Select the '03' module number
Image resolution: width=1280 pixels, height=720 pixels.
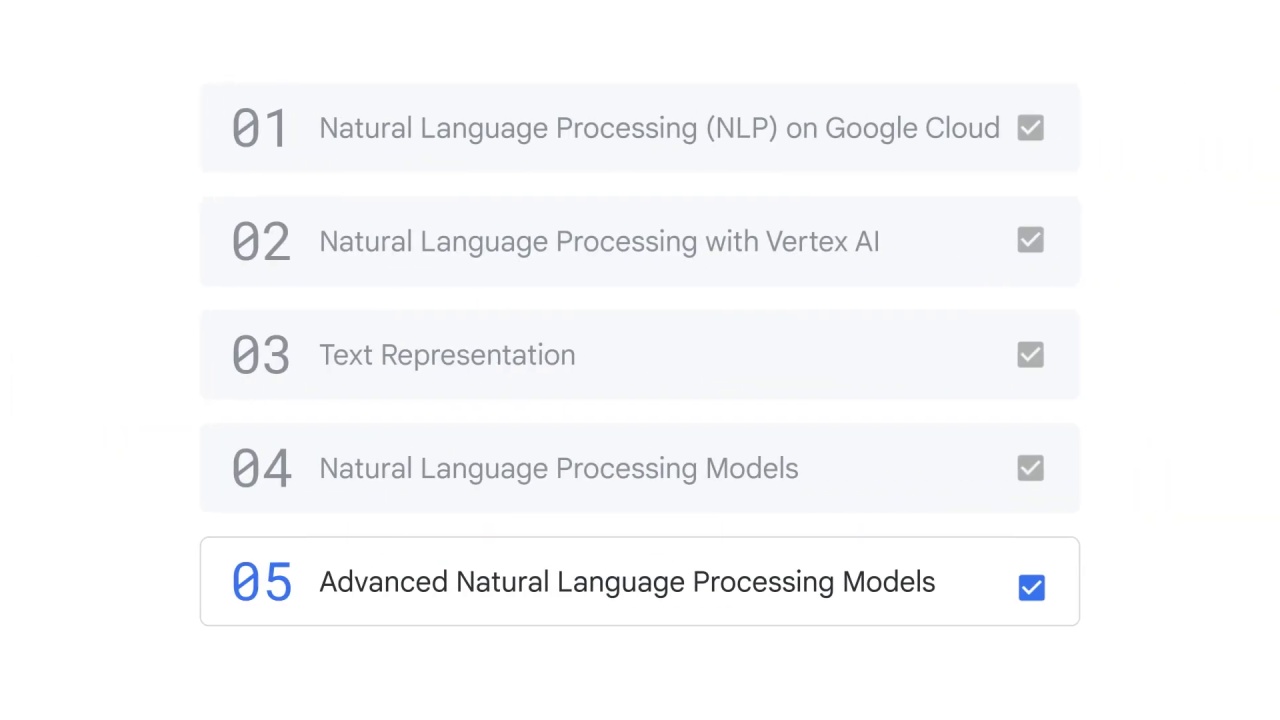point(261,355)
